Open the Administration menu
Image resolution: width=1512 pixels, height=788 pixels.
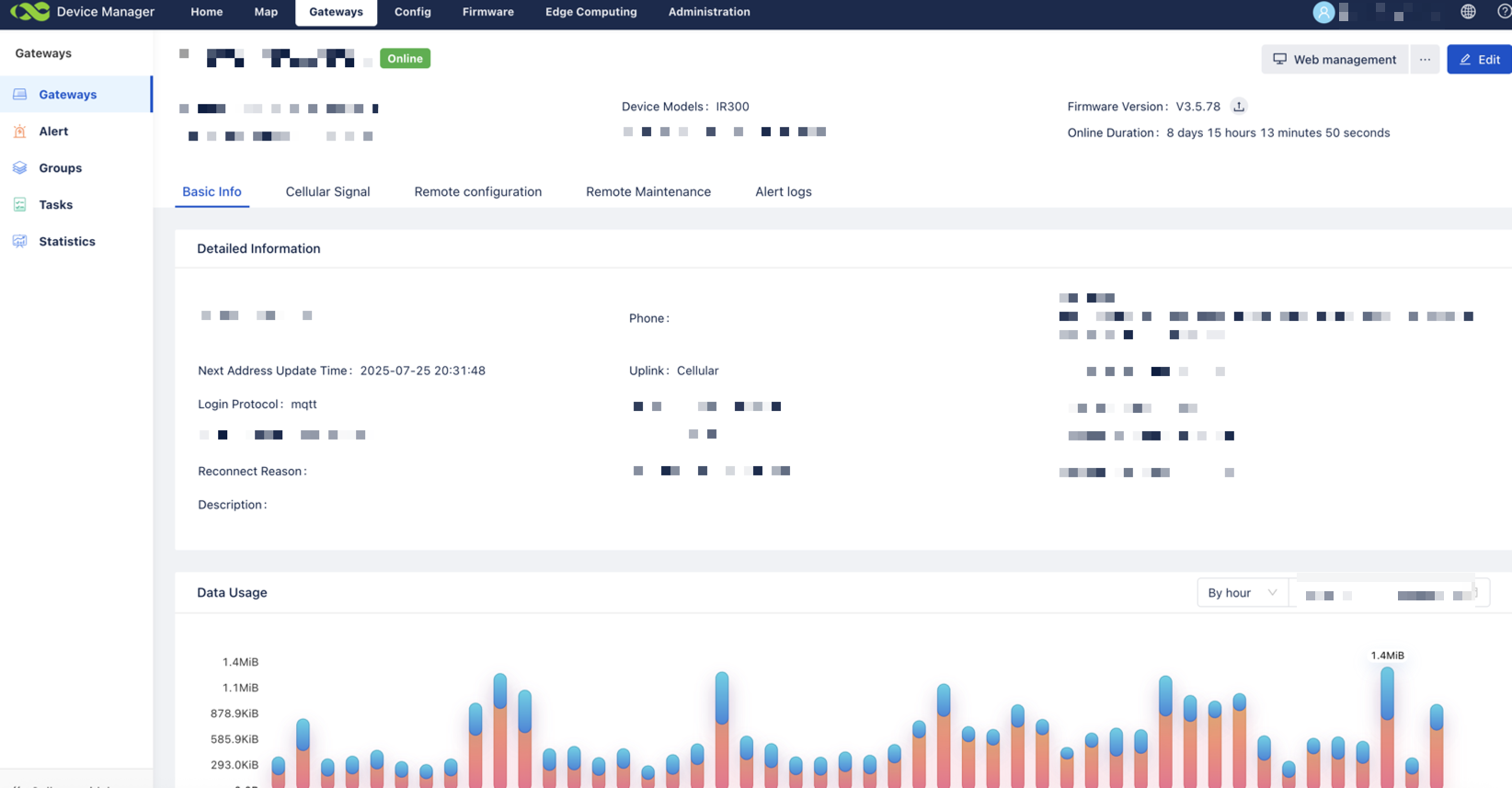pos(709,12)
